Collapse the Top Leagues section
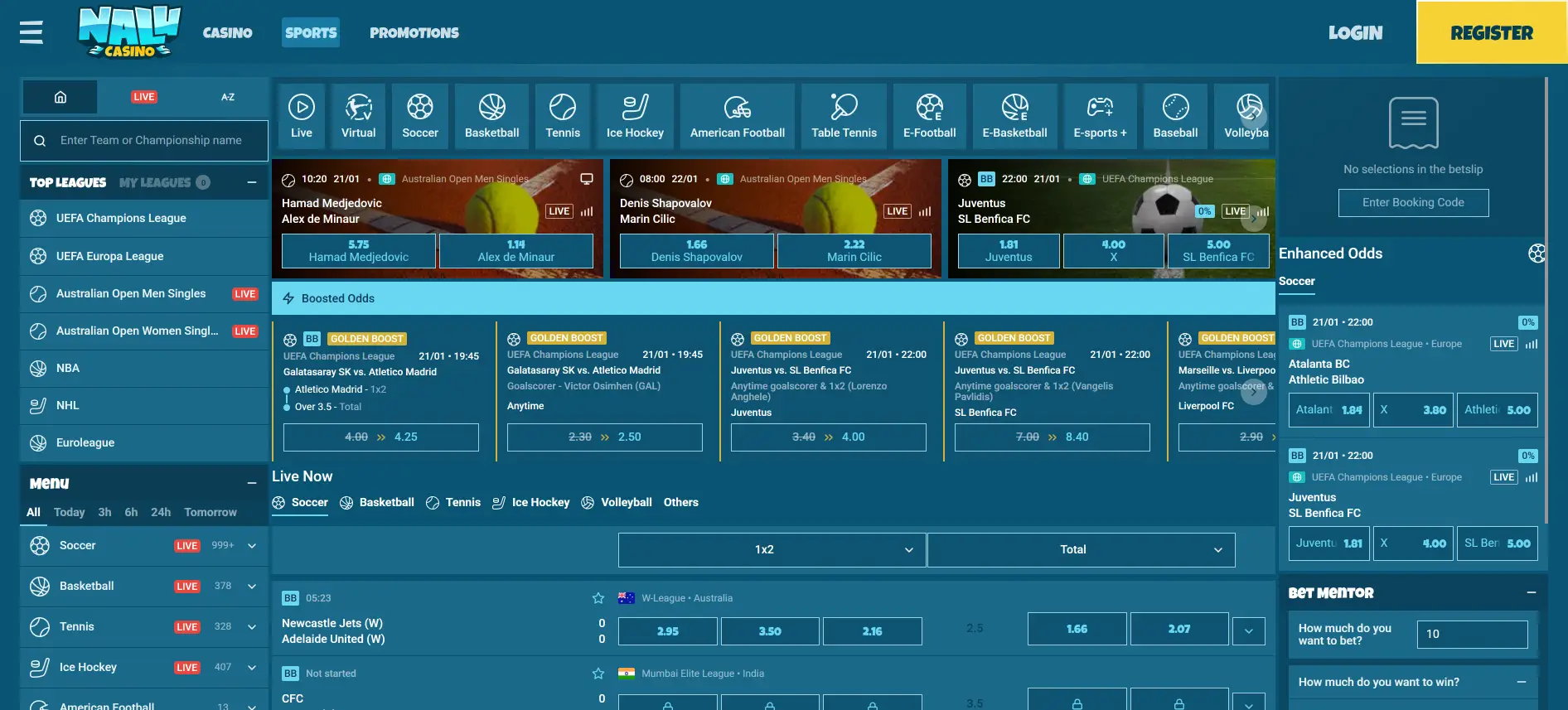 [x=252, y=182]
